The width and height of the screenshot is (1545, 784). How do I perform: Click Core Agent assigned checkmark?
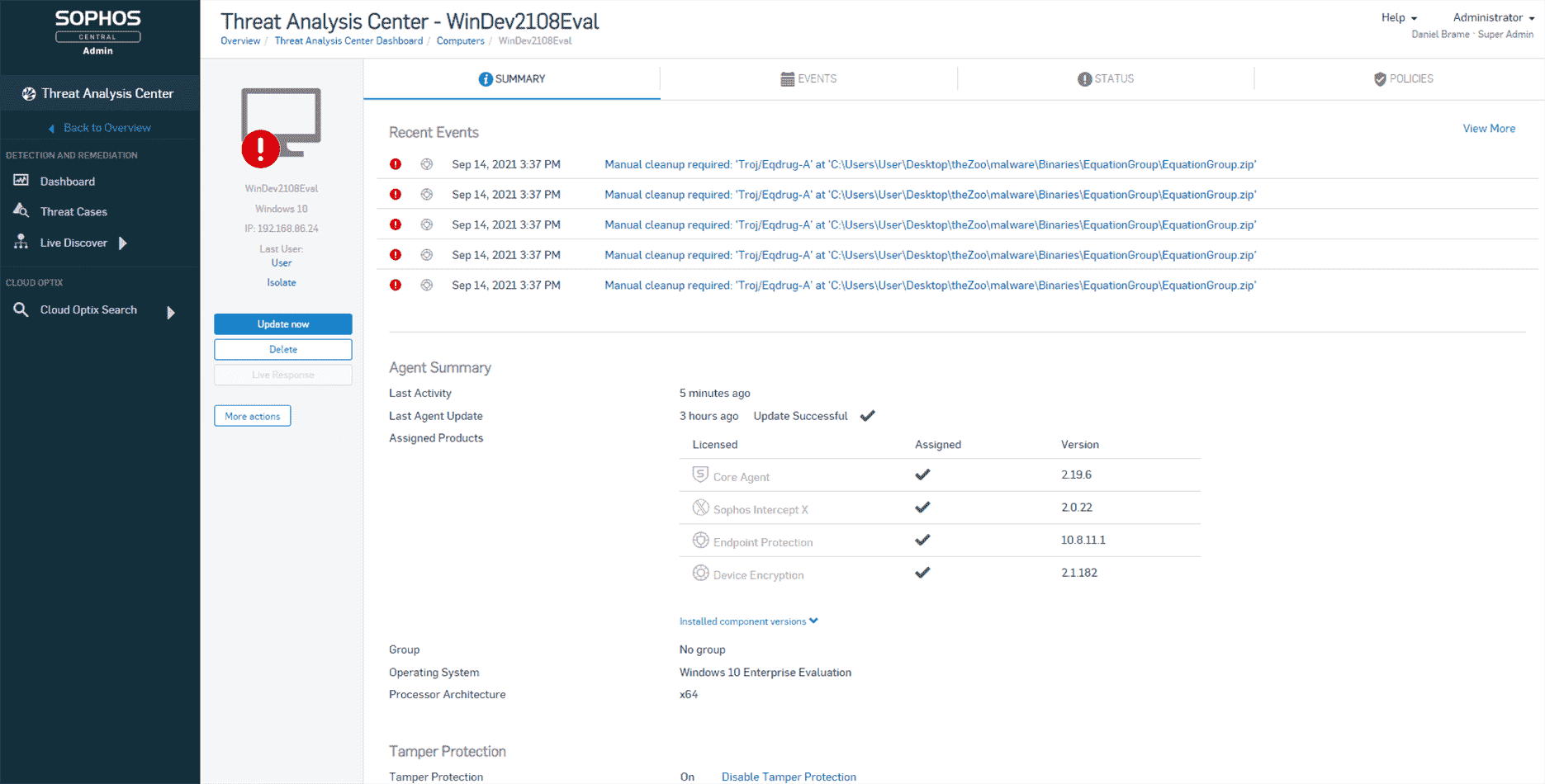point(922,475)
